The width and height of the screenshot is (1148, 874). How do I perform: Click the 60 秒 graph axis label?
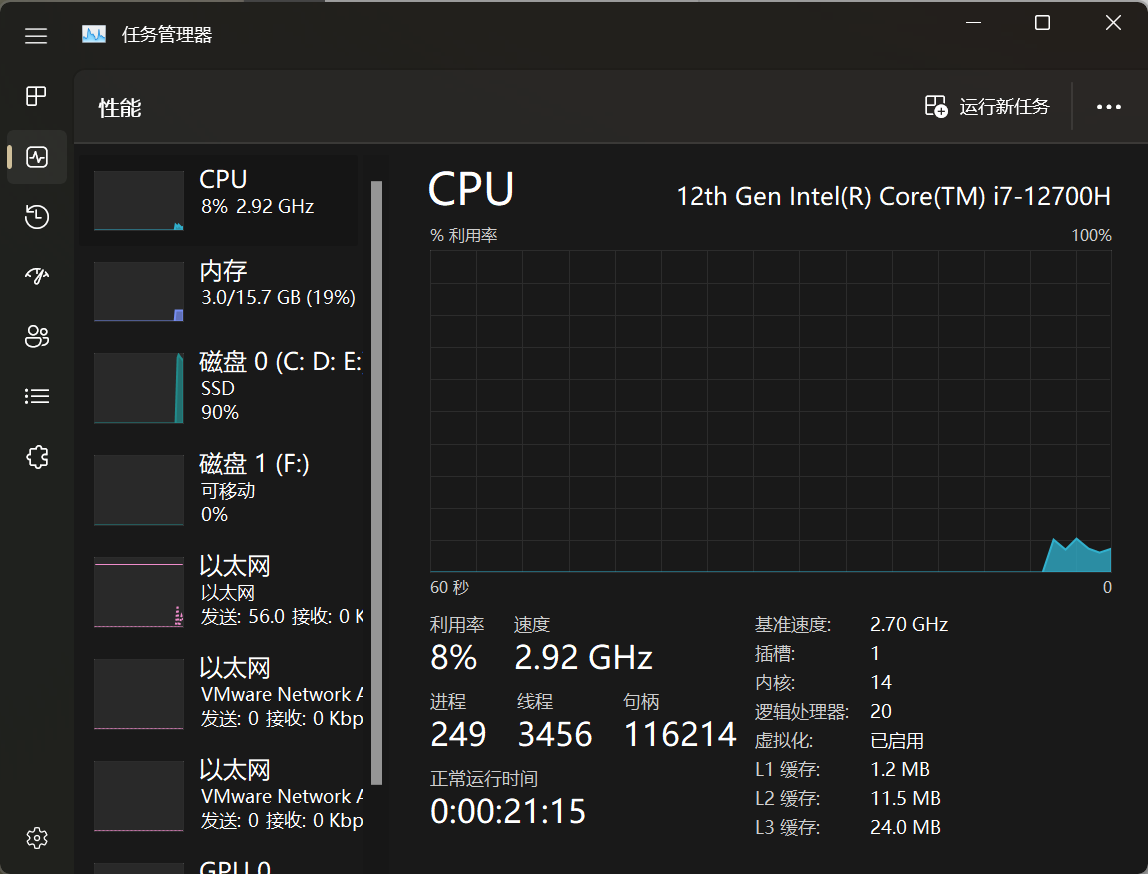pos(450,587)
